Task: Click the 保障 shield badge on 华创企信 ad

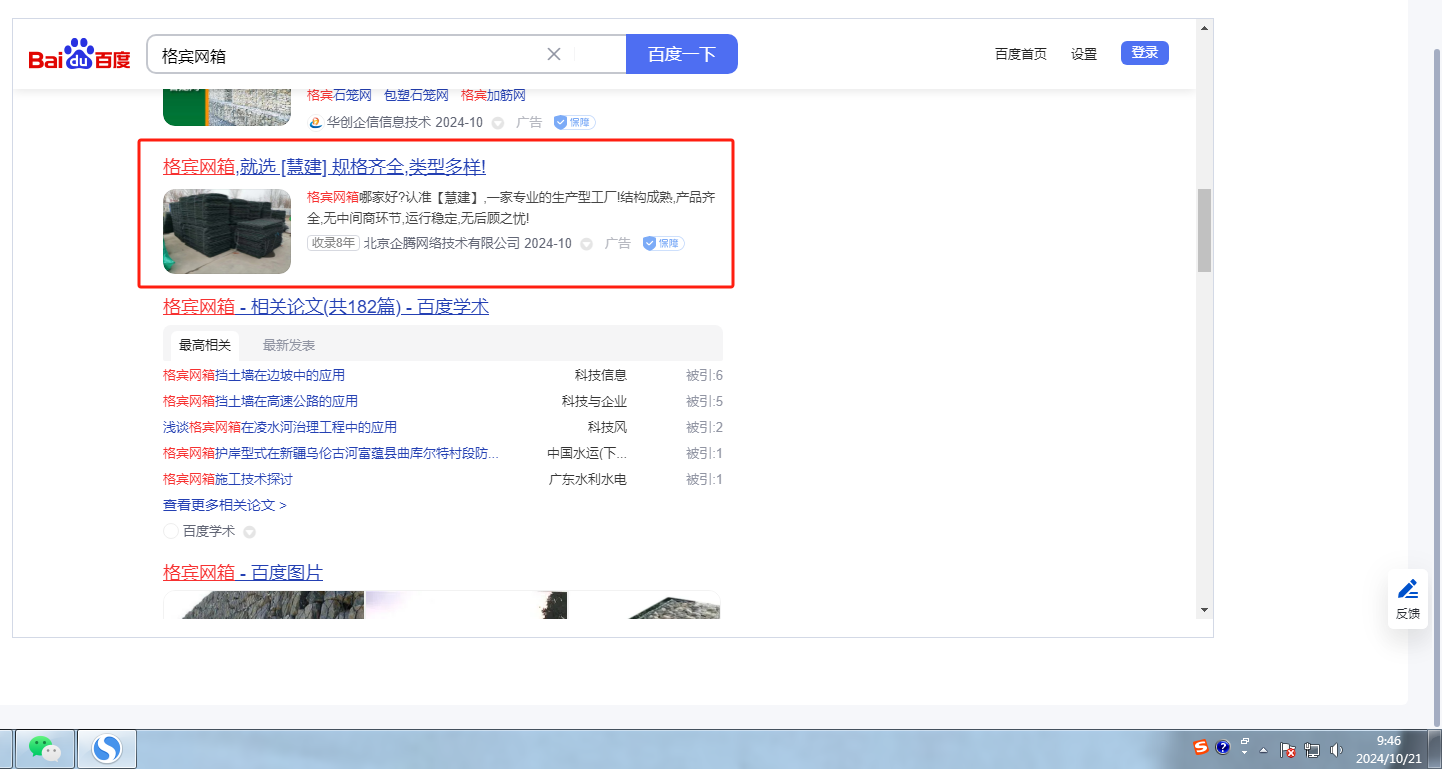Action: click(x=575, y=122)
